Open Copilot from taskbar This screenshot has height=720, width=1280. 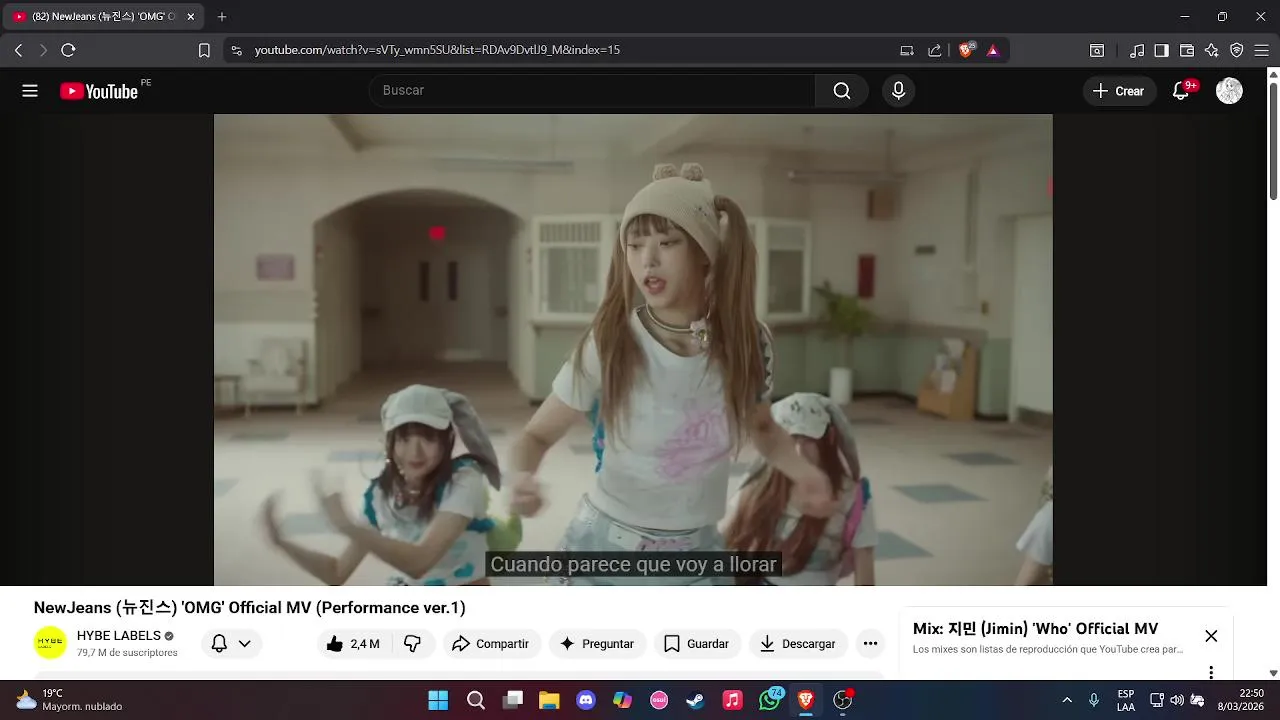pos(623,700)
